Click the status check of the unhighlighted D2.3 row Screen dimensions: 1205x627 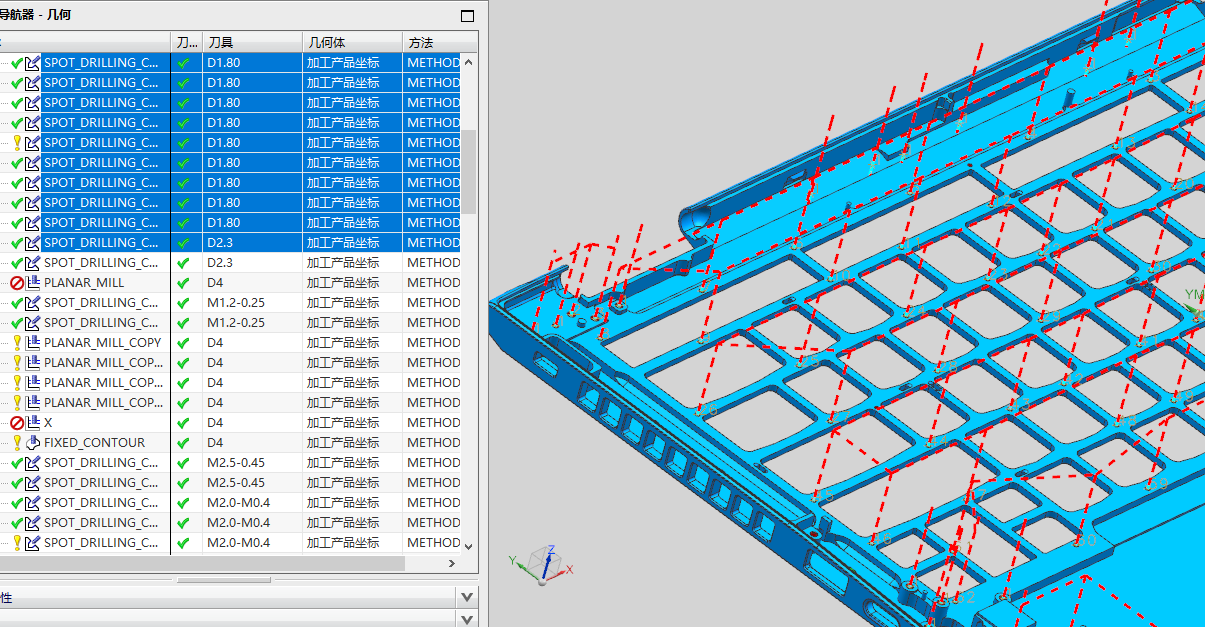click(17, 263)
